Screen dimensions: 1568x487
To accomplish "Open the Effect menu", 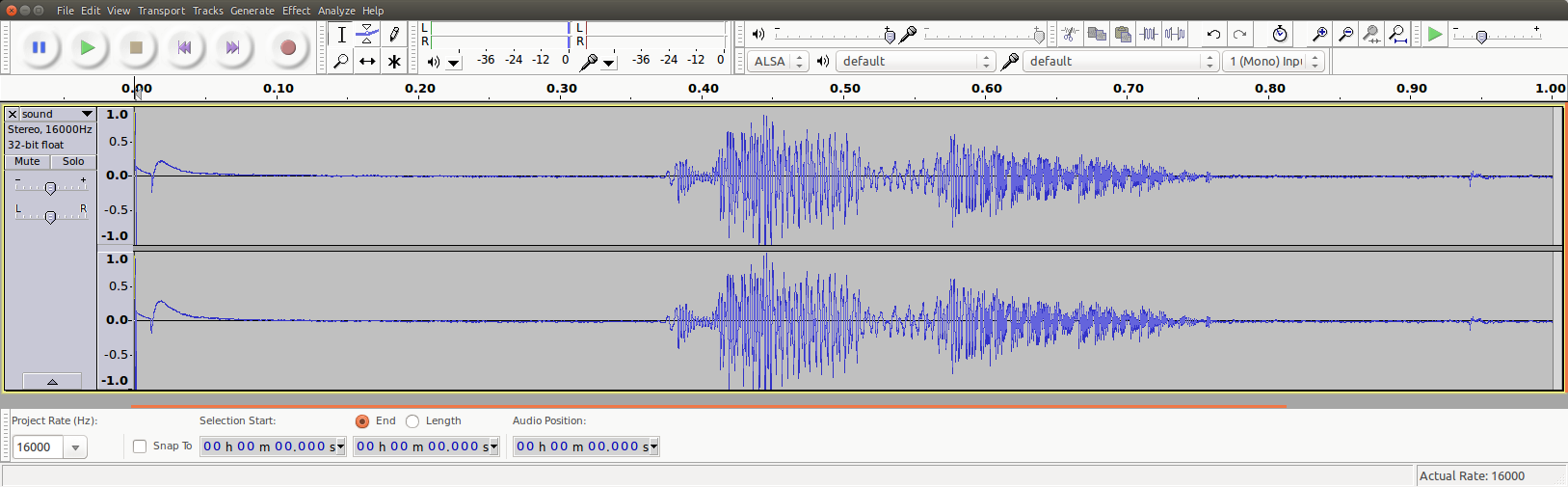I will 296,11.
